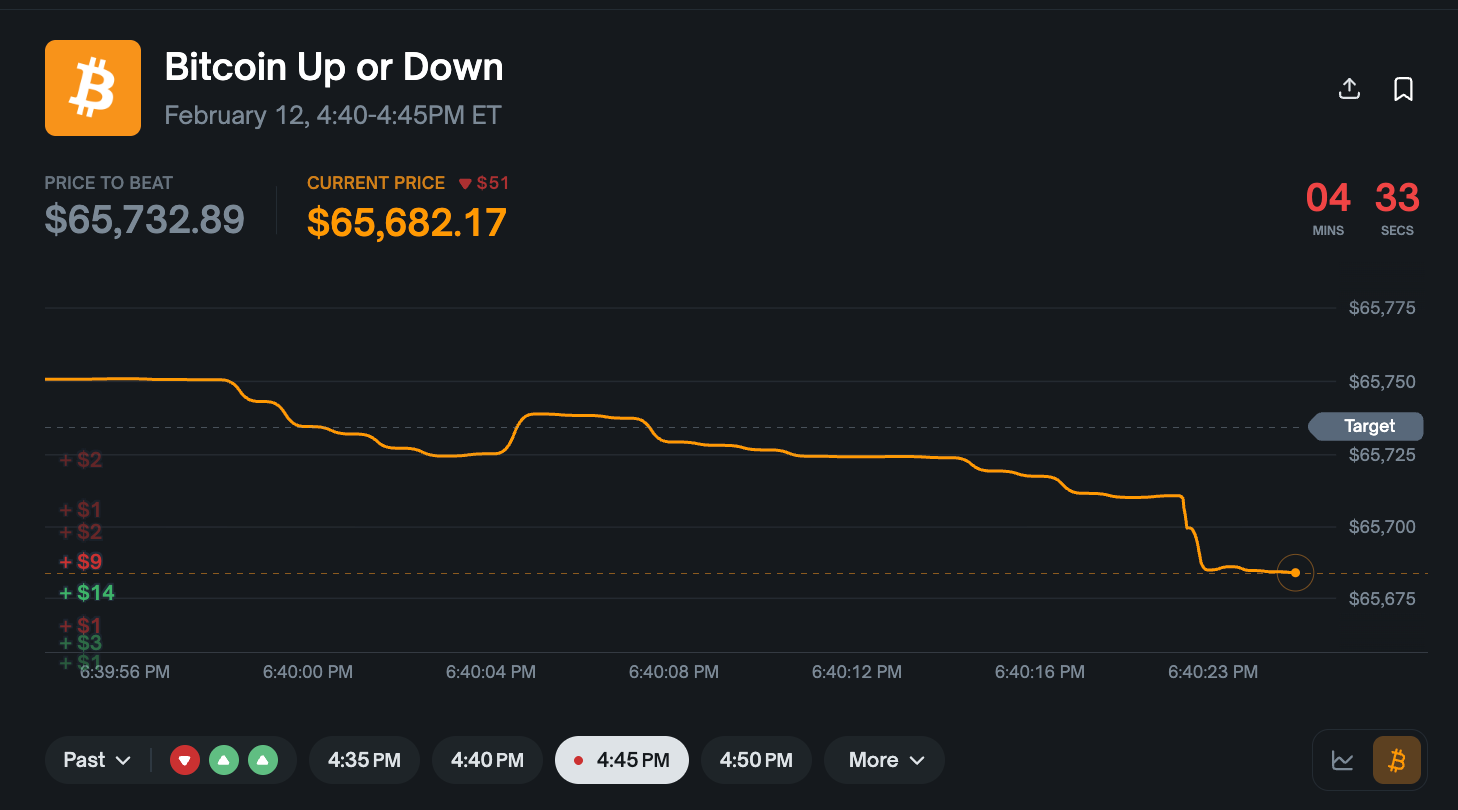Bookmark this Bitcoin Up or Down market
The height and width of the screenshot is (810, 1458).
click(1404, 89)
